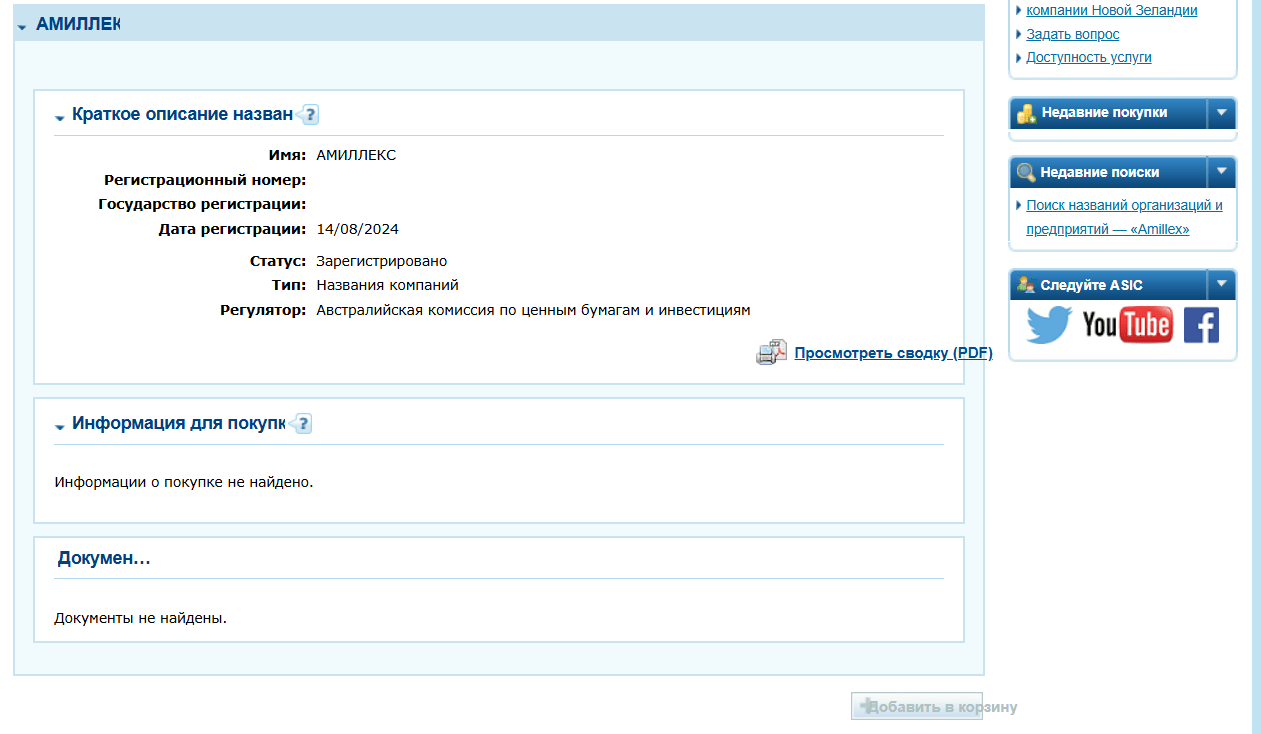Click help icon beside Информация для покупк heading

click(302, 424)
